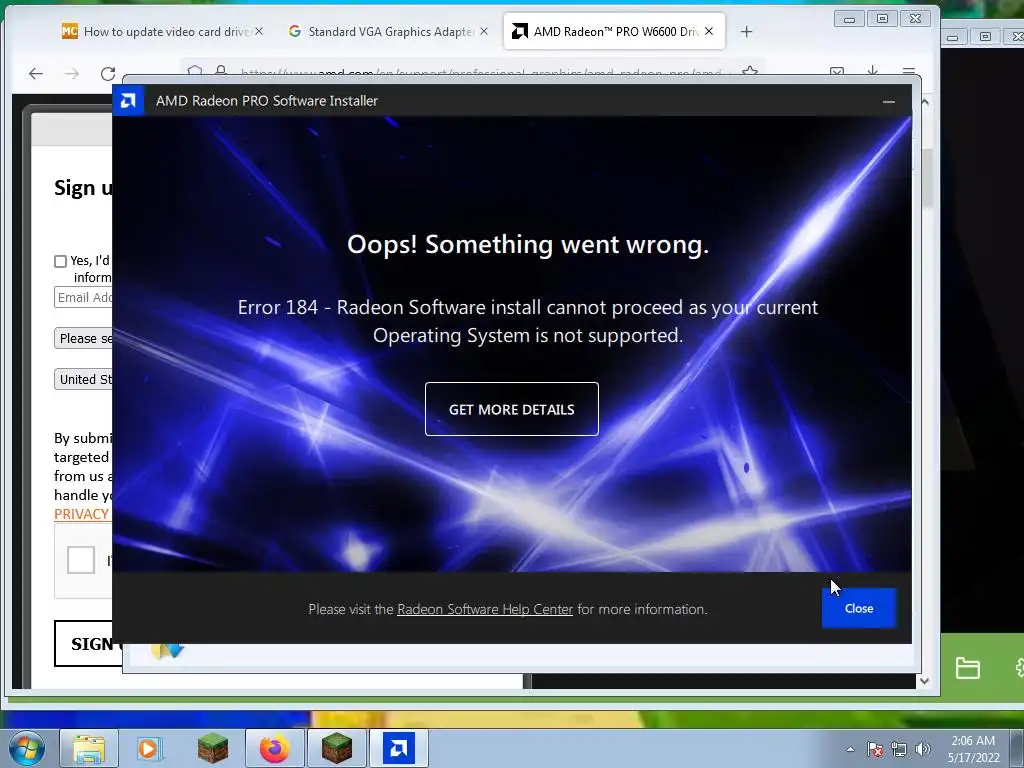Select AMD installer taskbar button
This screenshot has width=1024, height=768.
(x=398, y=748)
